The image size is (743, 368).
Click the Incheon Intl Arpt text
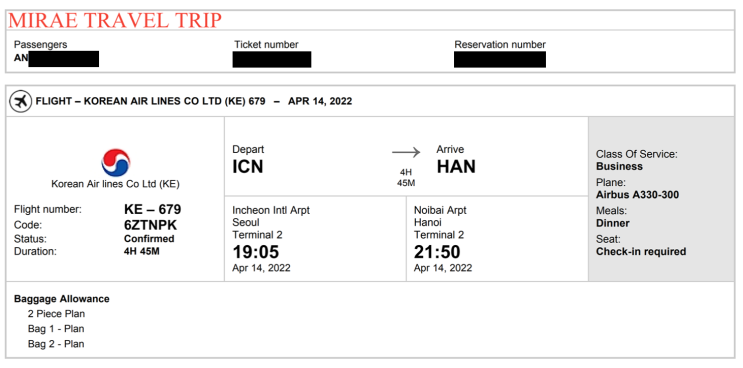pyautogui.click(x=271, y=210)
